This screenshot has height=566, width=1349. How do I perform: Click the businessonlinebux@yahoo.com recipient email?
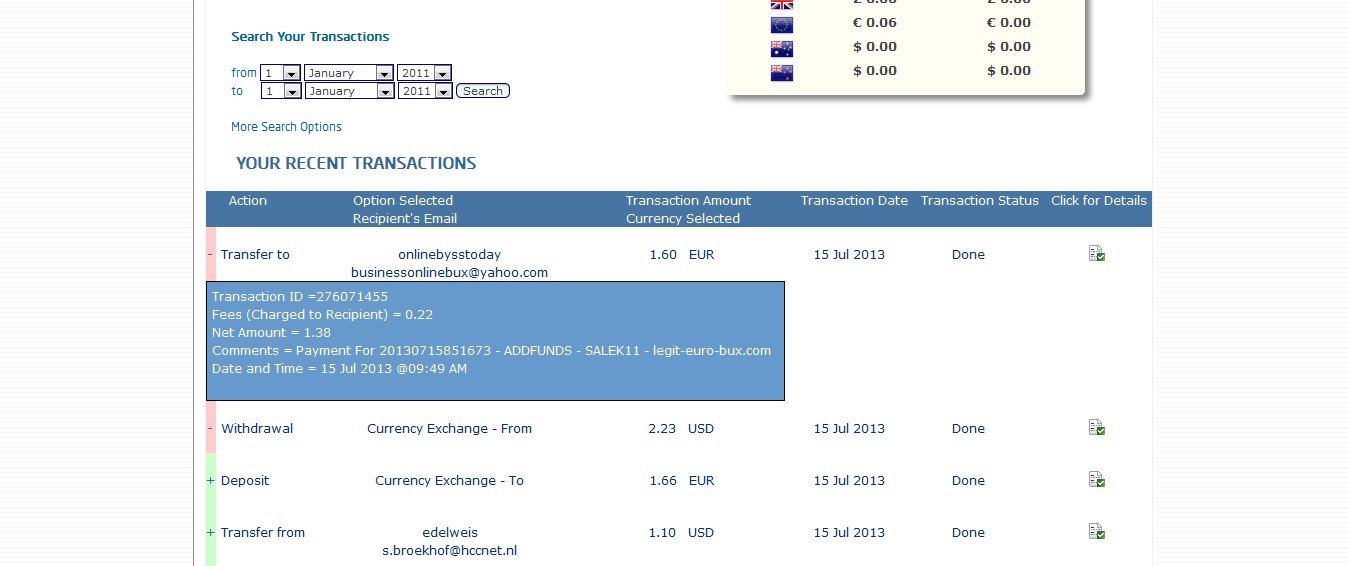449,272
